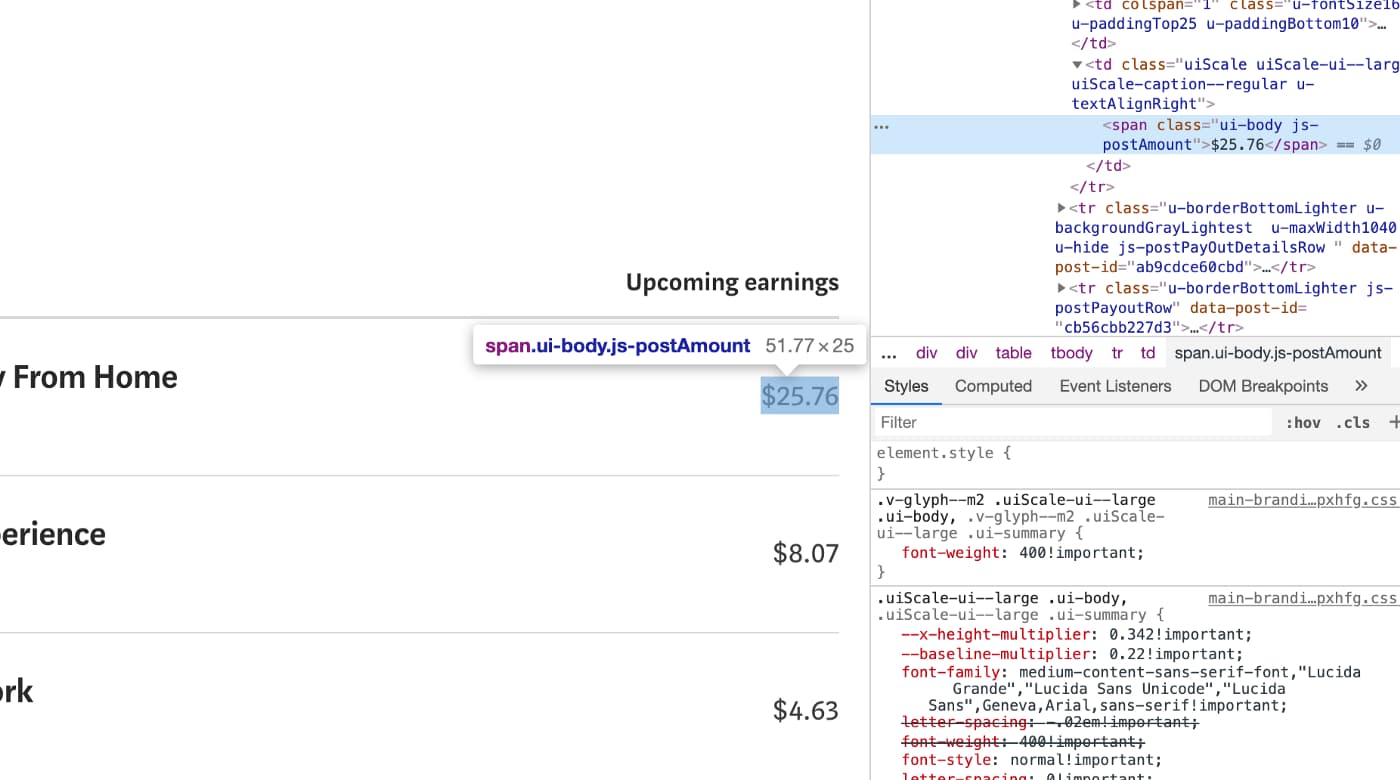This screenshot has height=780, width=1400.
Task: Open the main-brandi…pxhfg.css stylesheet link
Action: 1302,499
